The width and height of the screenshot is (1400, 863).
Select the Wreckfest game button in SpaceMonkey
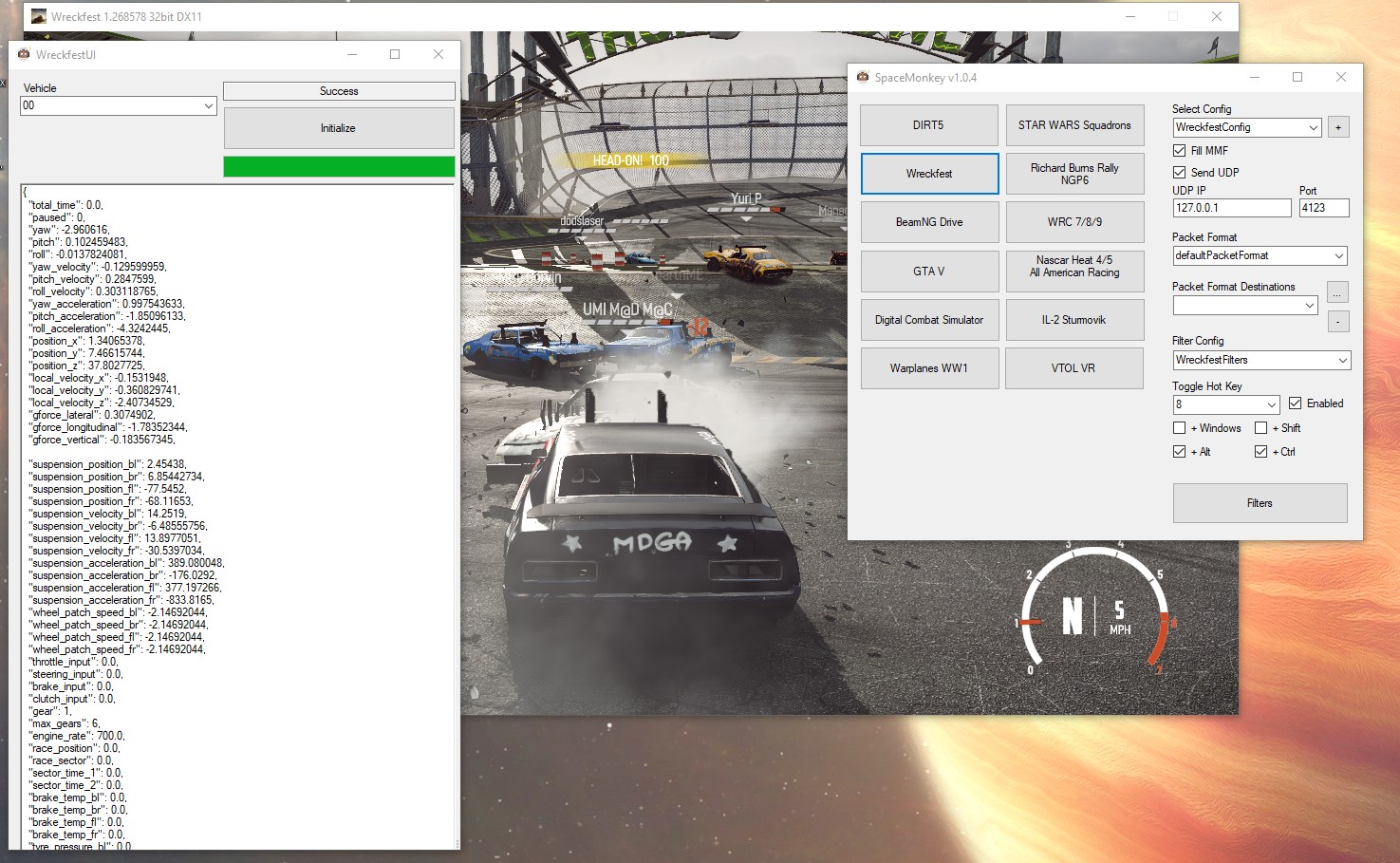929,174
